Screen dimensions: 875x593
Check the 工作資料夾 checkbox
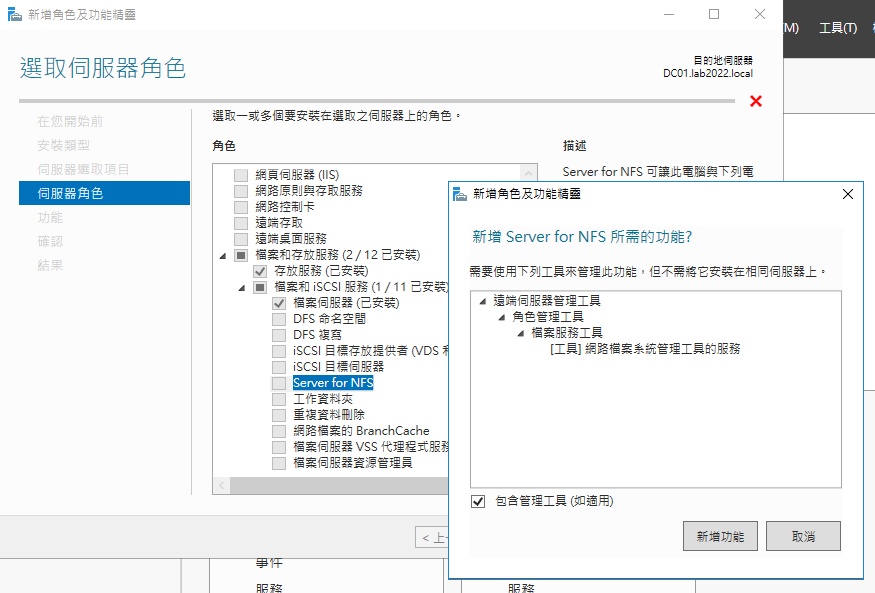click(279, 399)
